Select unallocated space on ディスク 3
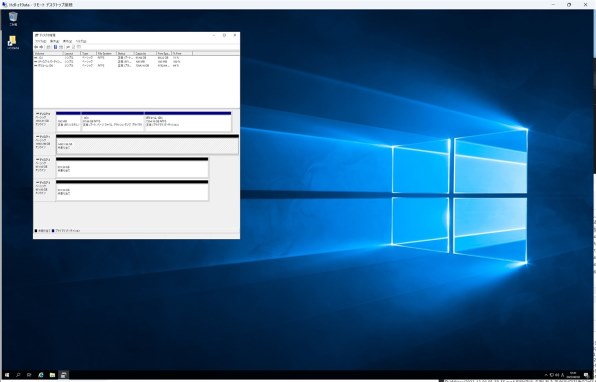Viewport: 596px width, 382px height. click(132, 190)
